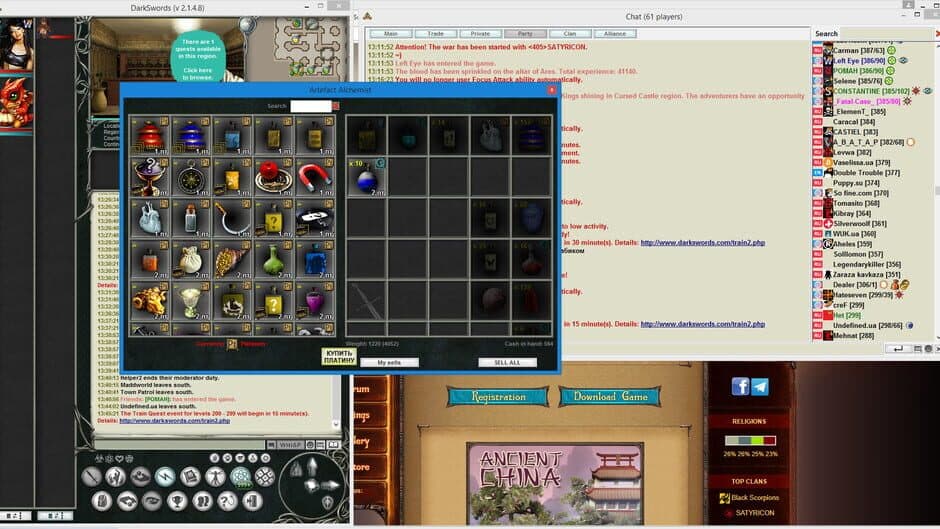Select the white chalice artifact
Viewport: 940px width, 529px height.
click(x=191, y=301)
